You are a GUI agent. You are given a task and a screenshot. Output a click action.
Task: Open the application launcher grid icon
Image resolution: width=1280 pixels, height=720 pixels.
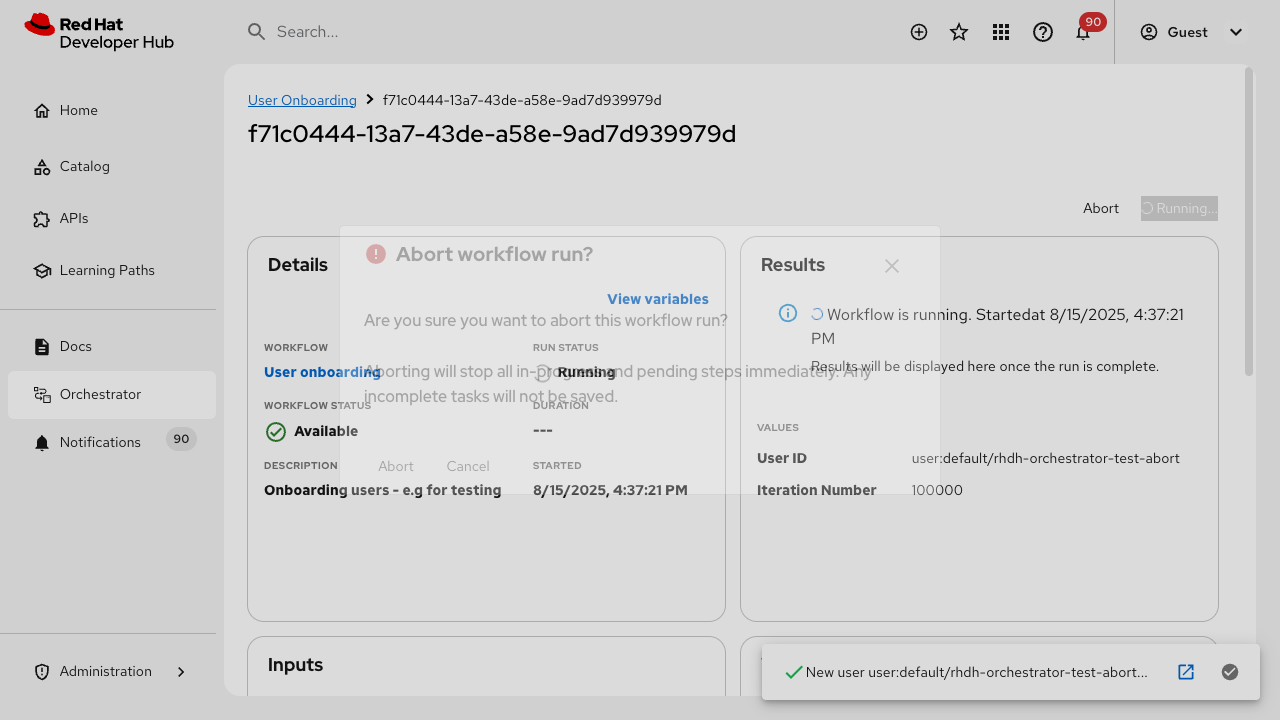[x=1001, y=32]
